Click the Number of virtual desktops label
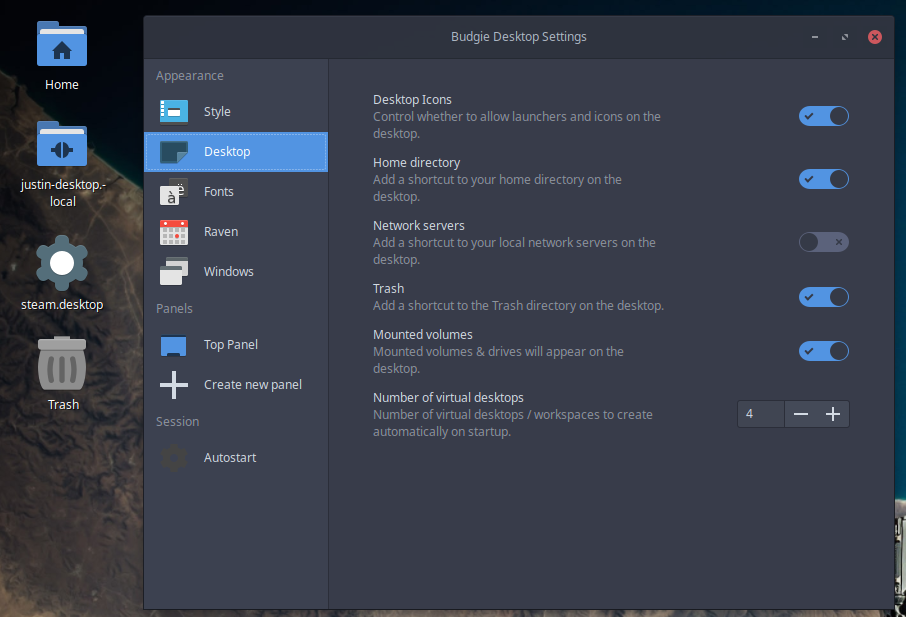Image resolution: width=906 pixels, height=617 pixels. [448, 397]
